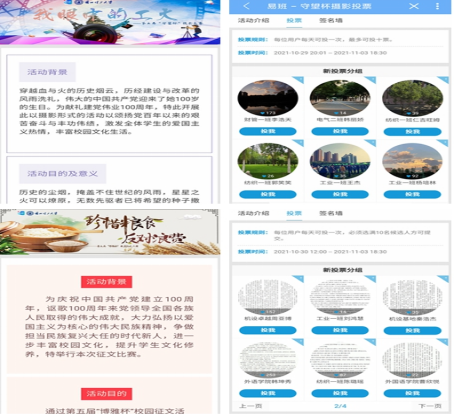Image resolution: width=454 pixels, height=416 pixels.
Task: Tap the back arrow in the blue header
Action: coord(246,6)
